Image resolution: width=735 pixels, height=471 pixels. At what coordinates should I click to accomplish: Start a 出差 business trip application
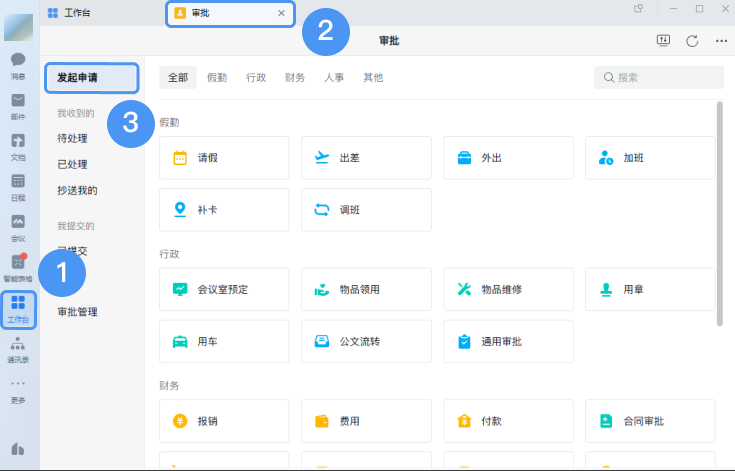pos(366,157)
